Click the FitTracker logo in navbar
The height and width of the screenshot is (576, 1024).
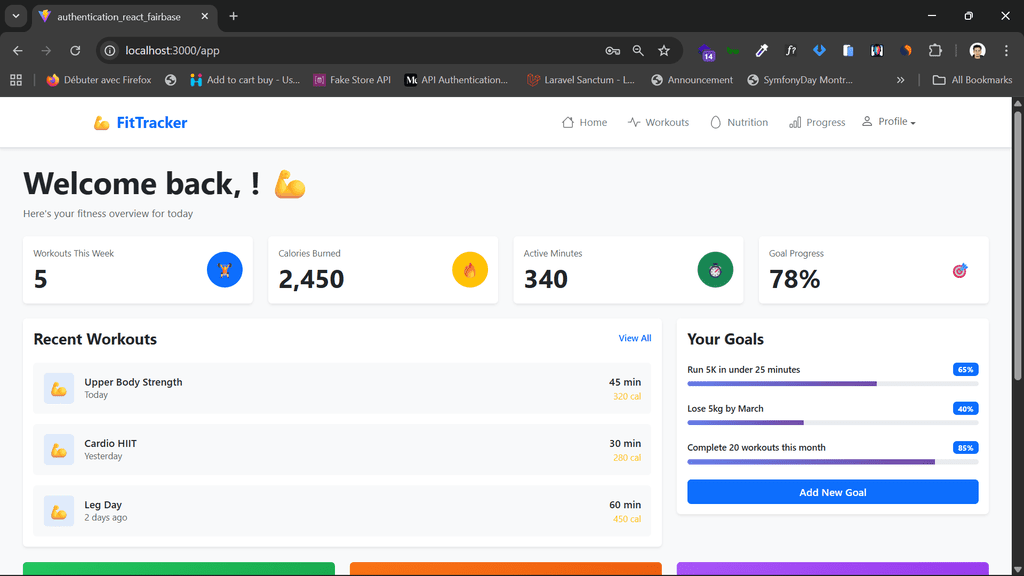(x=140, y=123)
